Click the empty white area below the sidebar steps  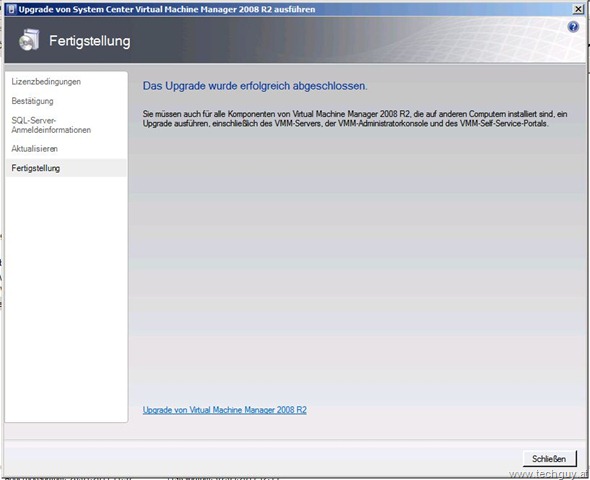tap(66, 297)
